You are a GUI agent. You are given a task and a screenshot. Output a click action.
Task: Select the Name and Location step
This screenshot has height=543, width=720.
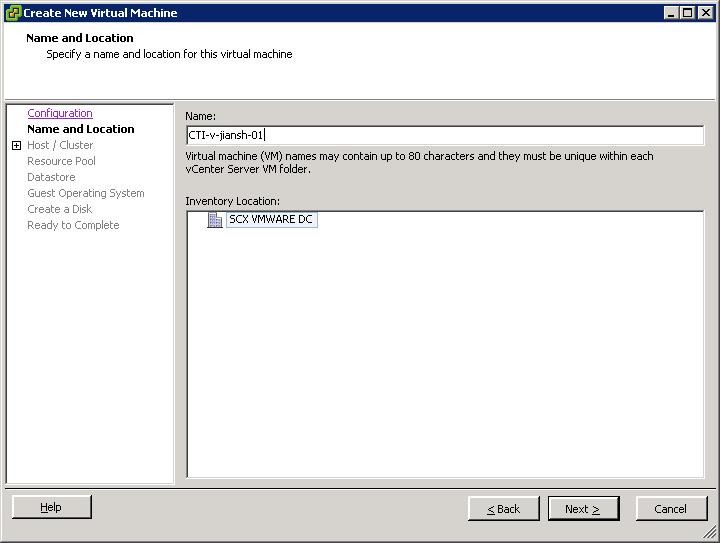click(81, 129)
